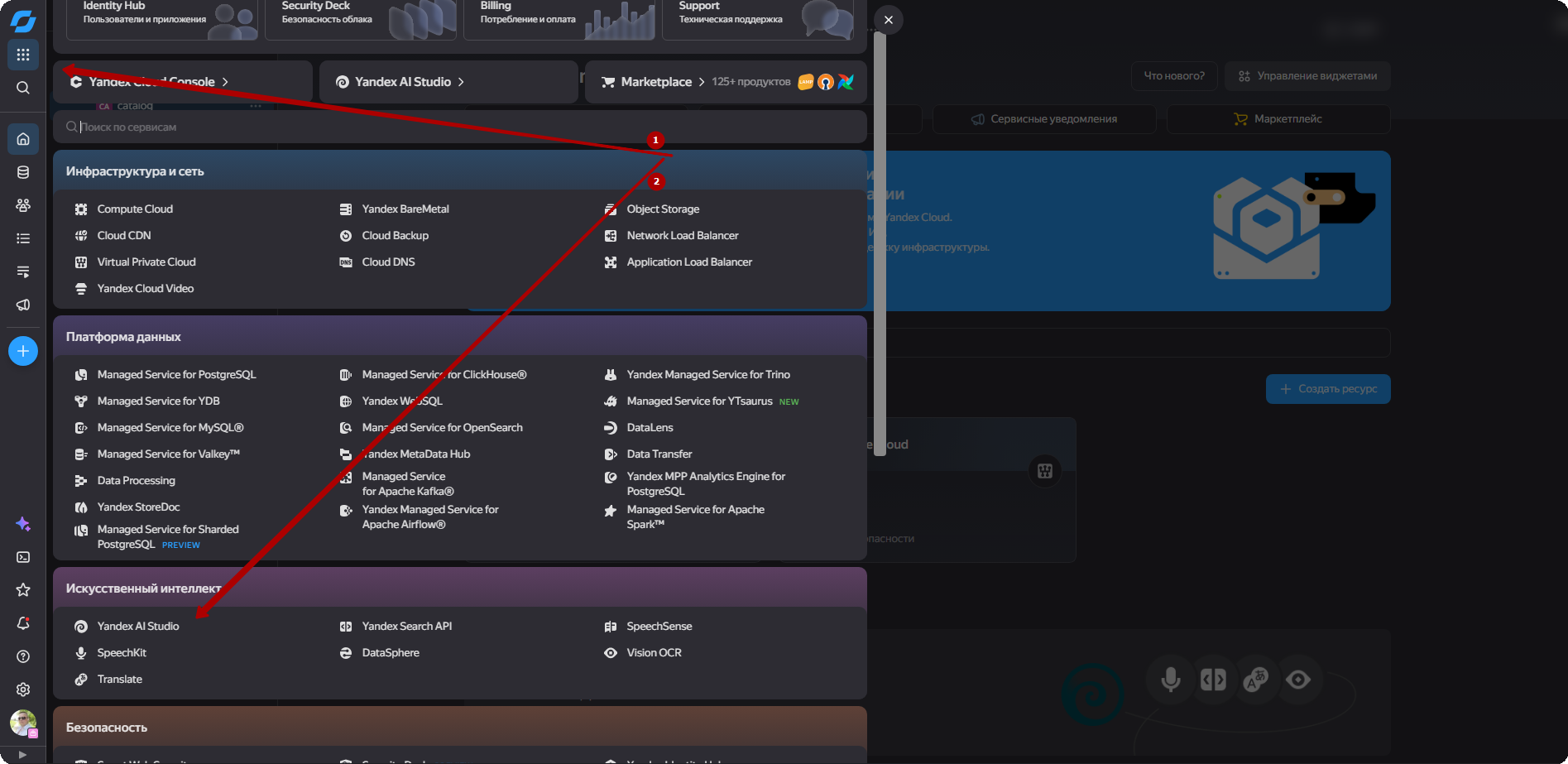Expand Yandex Cloud Console chevron at top
Image resolution: width=1568 pixels, height=764 pixels.
(225, 82)
